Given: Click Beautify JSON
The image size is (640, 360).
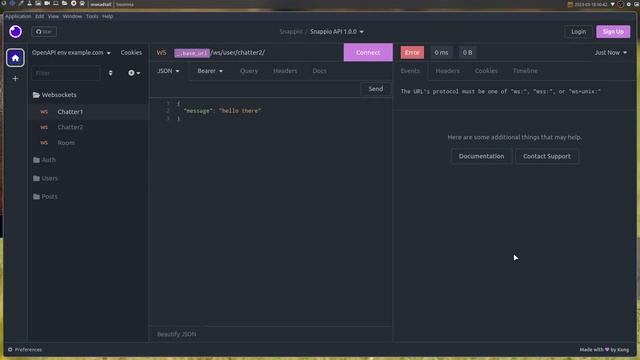Looking at the screenshot, I should 176,334.
